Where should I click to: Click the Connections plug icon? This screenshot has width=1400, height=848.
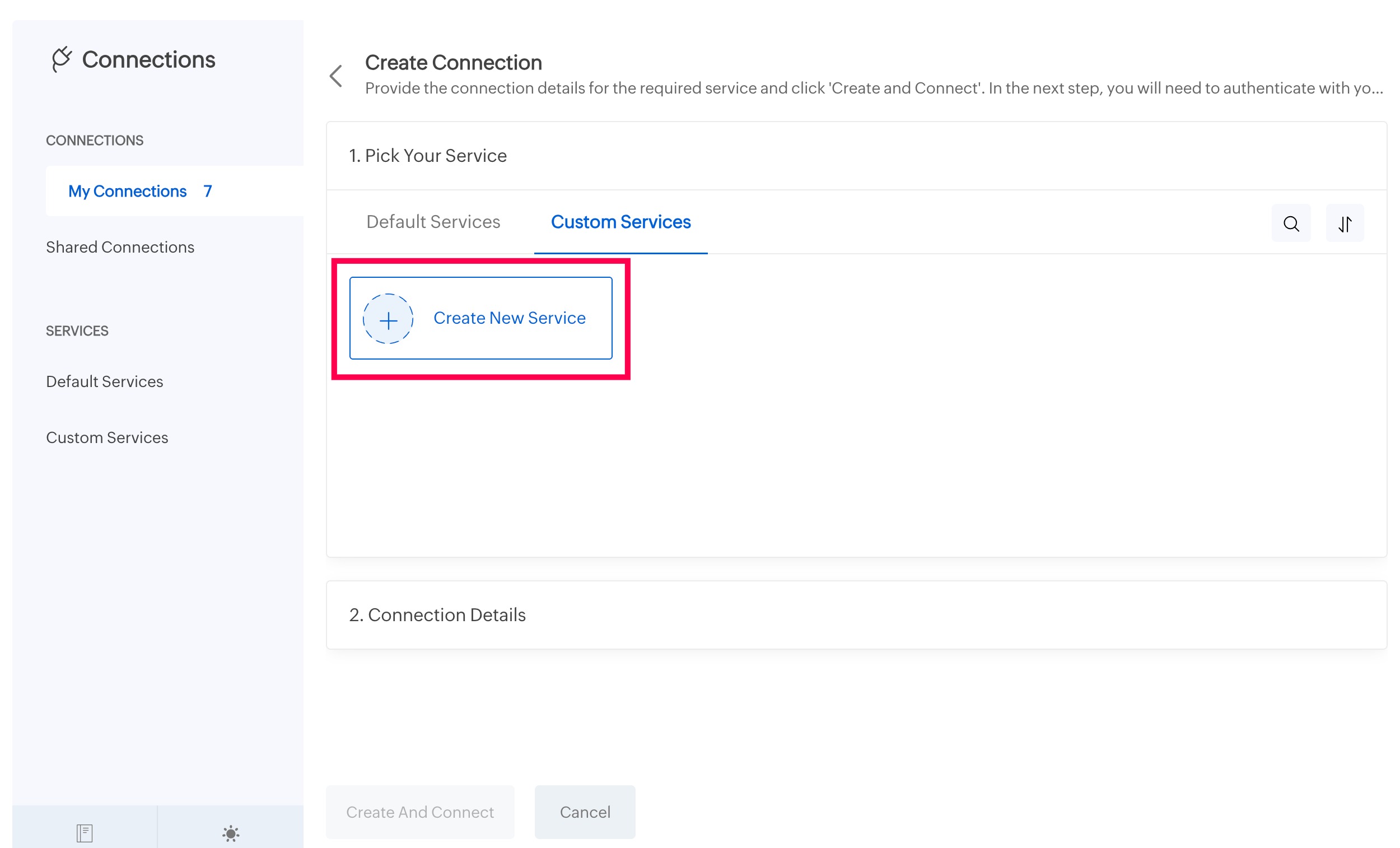[62, 59]
